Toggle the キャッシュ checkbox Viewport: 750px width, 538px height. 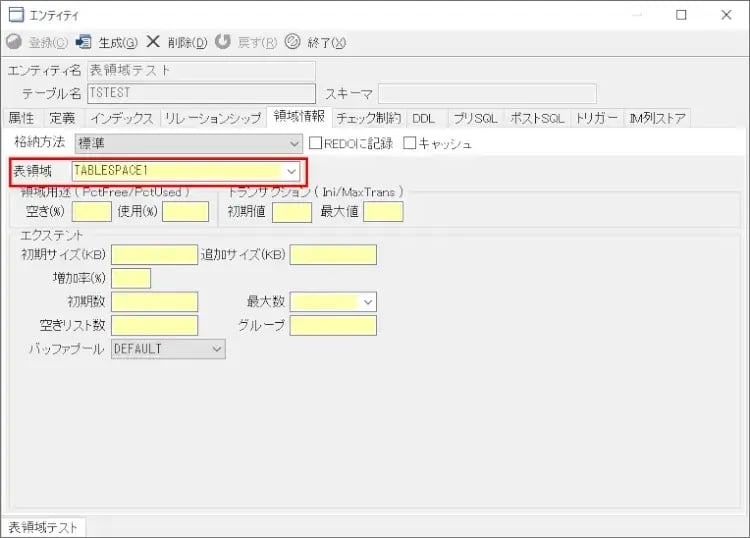(x=409, y=144)
